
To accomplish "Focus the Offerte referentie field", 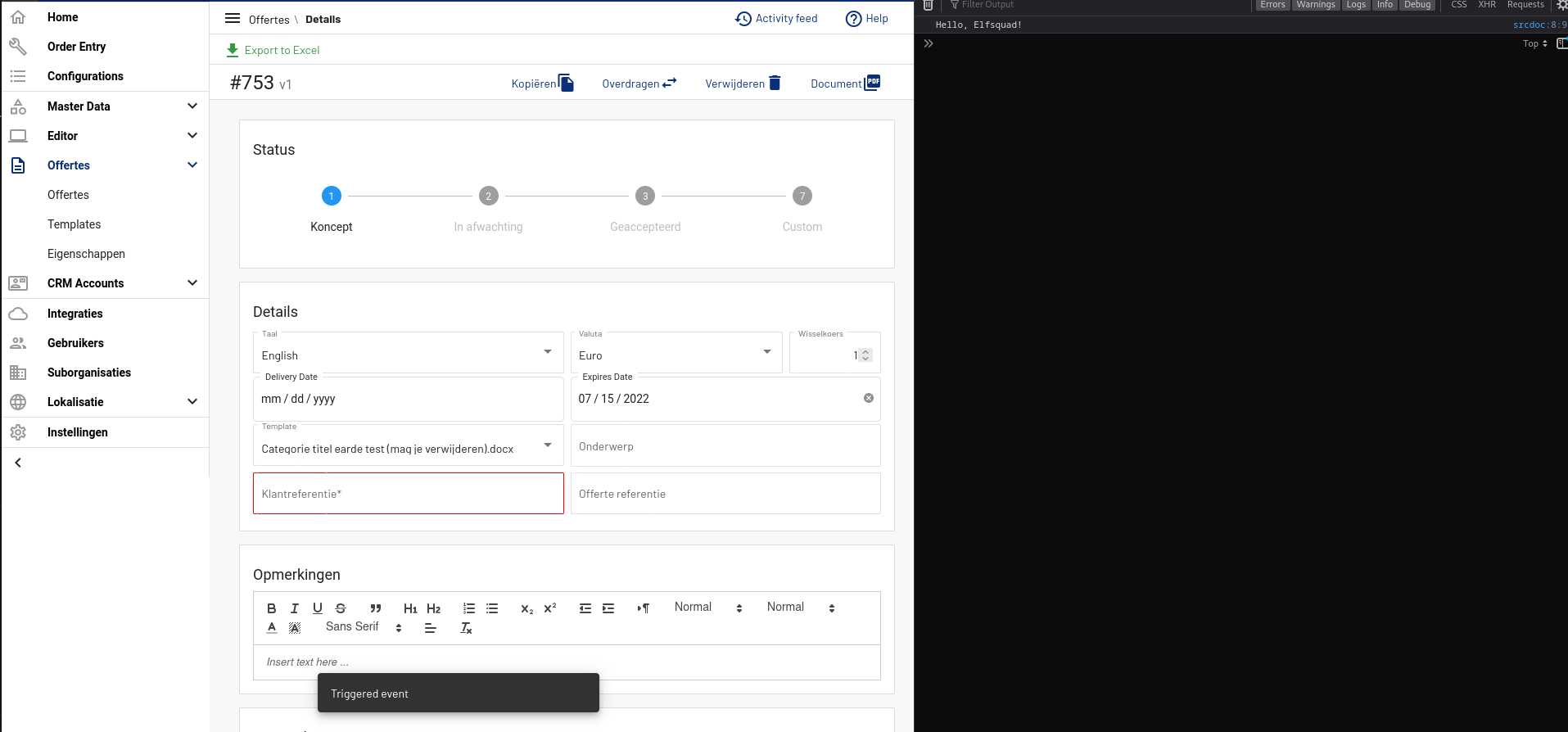I will tap(725, 494).
